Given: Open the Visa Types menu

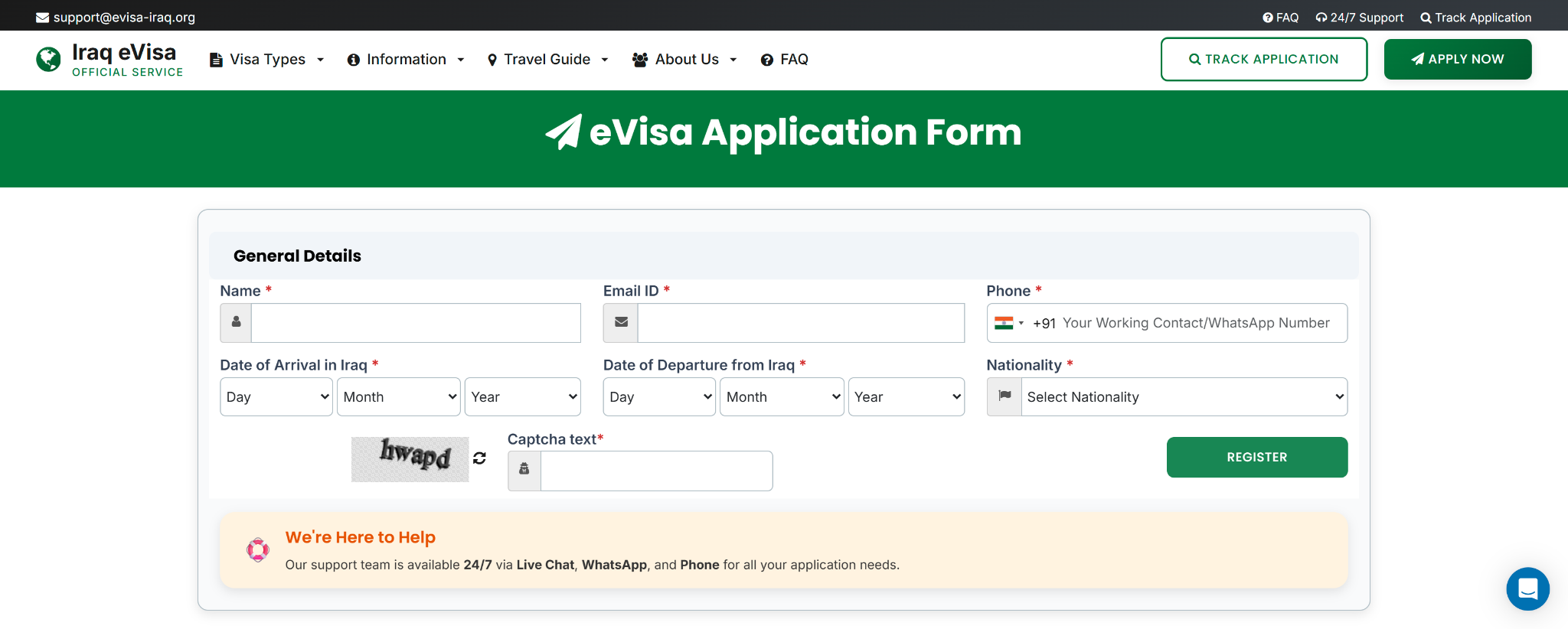Looking at the screenshot, I should point(267,60).
